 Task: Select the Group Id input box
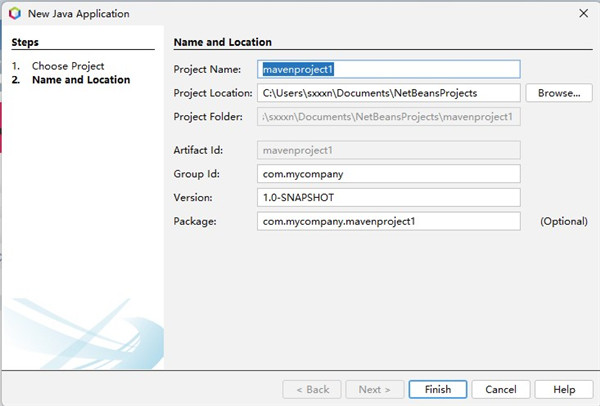click(x=389, y=173)
